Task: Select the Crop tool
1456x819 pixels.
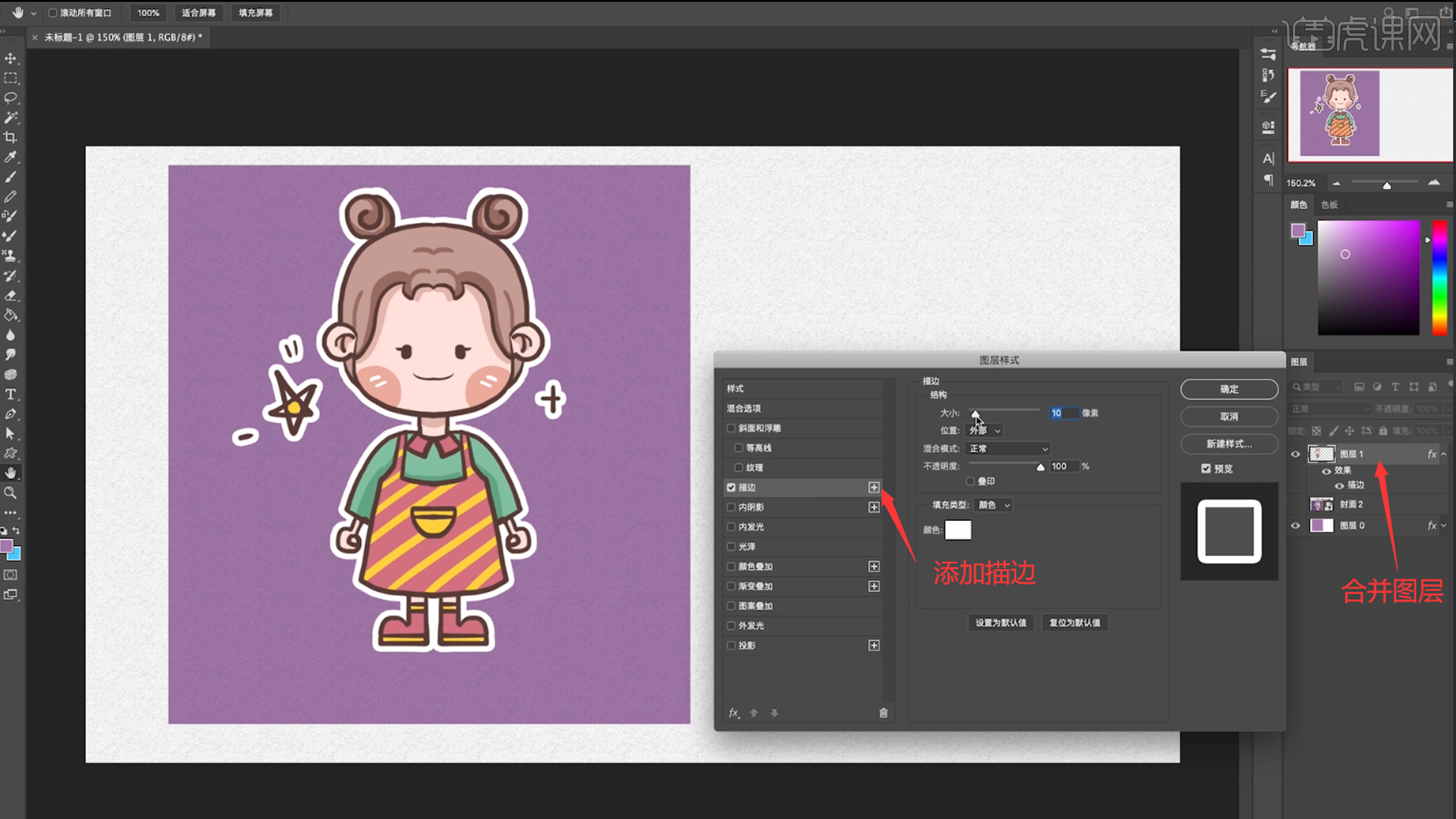Action: [11, 137]
